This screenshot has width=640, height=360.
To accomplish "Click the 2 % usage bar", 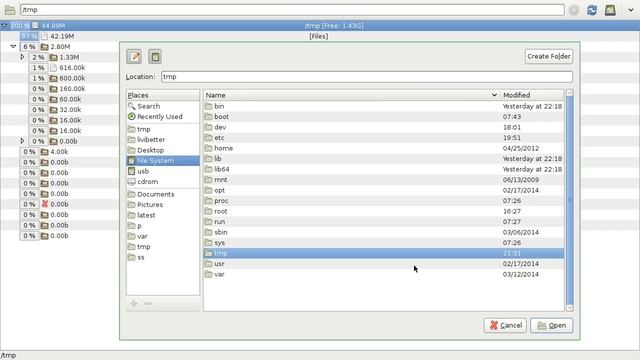I will [x=38, y=57].
